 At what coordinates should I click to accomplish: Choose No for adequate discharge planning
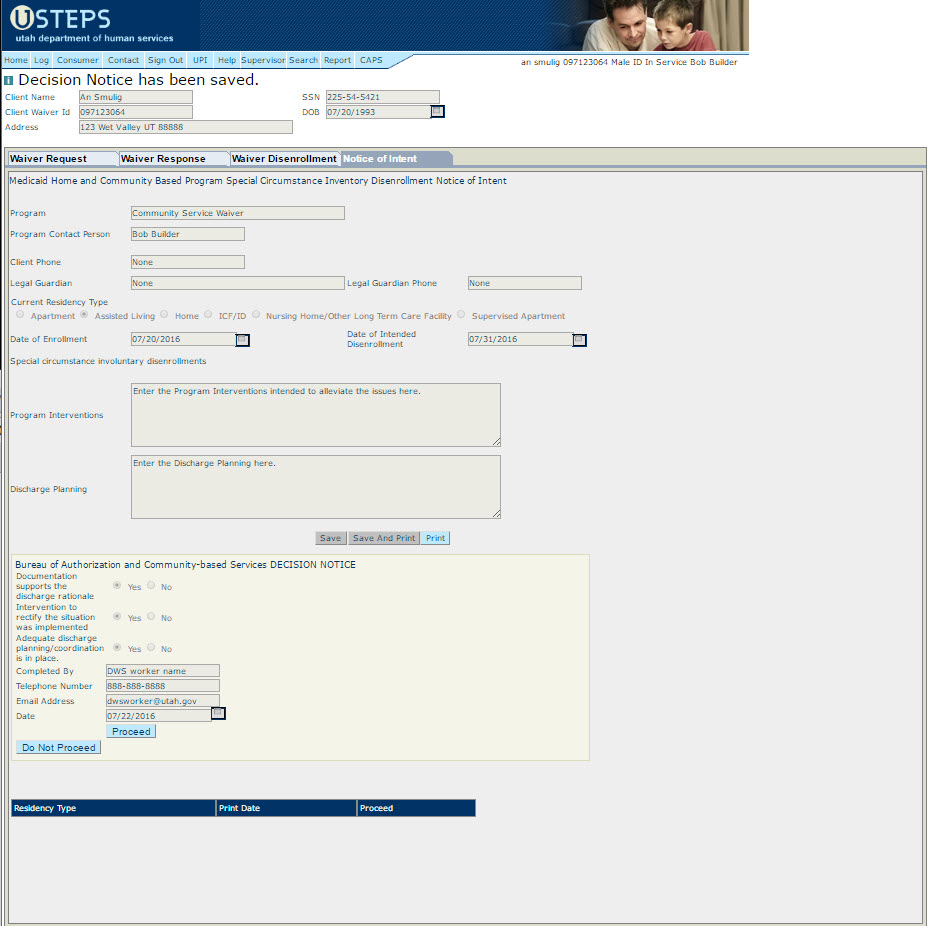coord(151,648)
